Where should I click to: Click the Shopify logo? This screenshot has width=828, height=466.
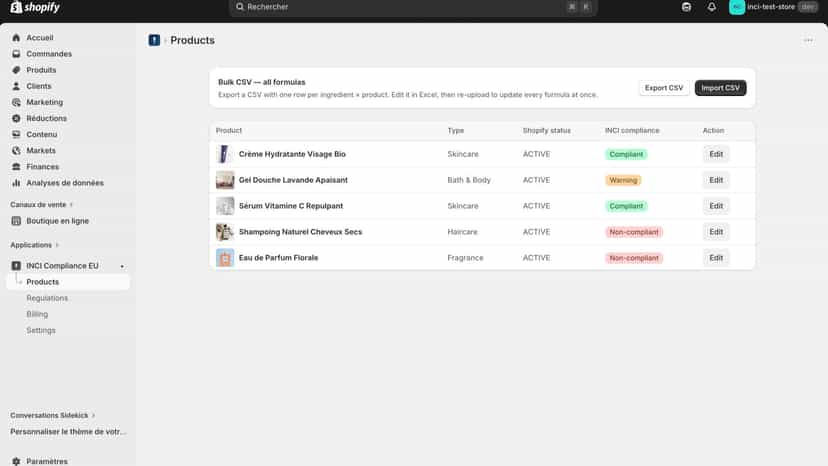[35, 7]
